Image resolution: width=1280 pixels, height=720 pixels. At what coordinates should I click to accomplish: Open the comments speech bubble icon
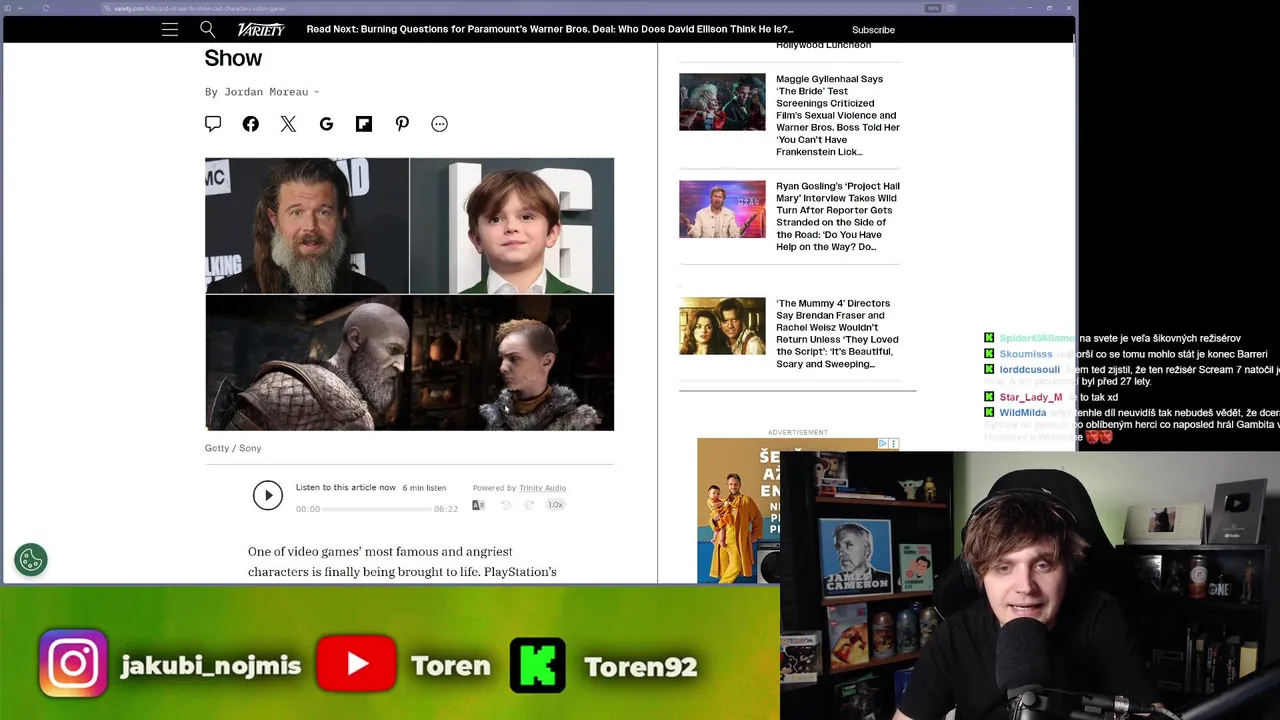[213, 124]
